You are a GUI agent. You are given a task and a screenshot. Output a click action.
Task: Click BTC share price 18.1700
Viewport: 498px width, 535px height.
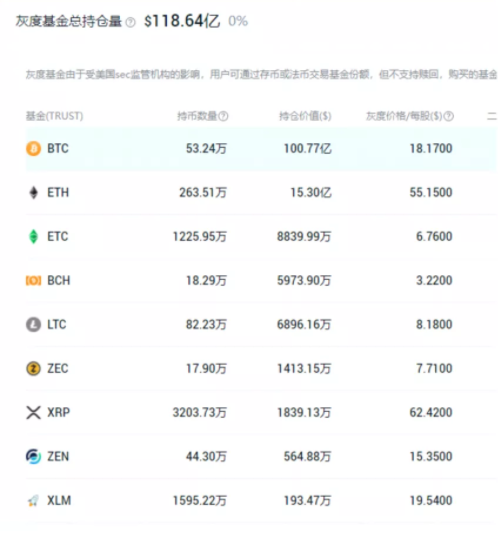(x=431, y=148)
